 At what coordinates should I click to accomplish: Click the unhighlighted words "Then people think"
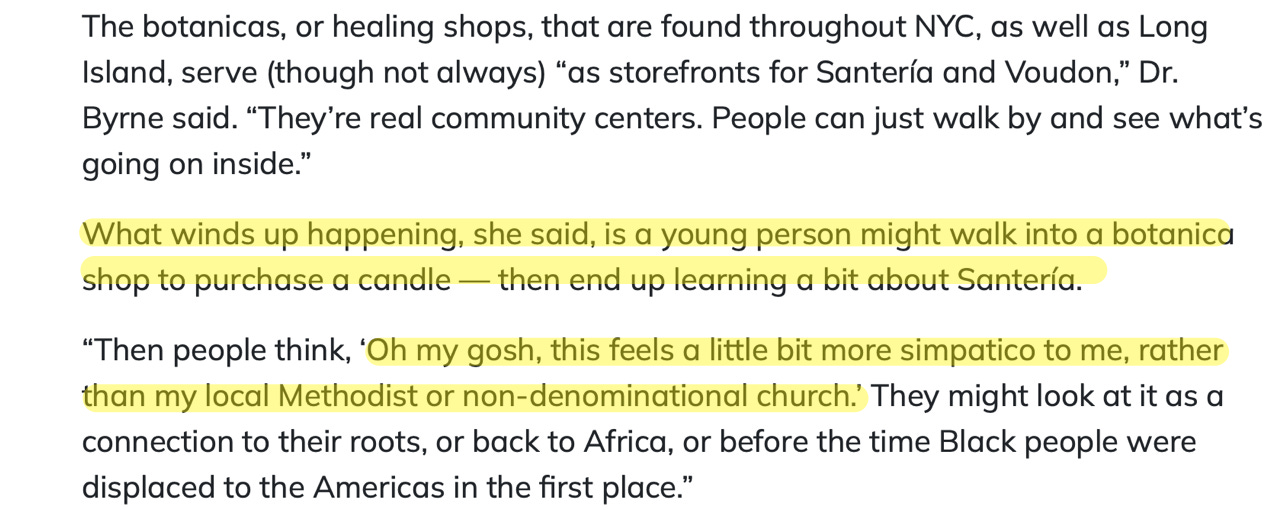click(x=215, y=350)
